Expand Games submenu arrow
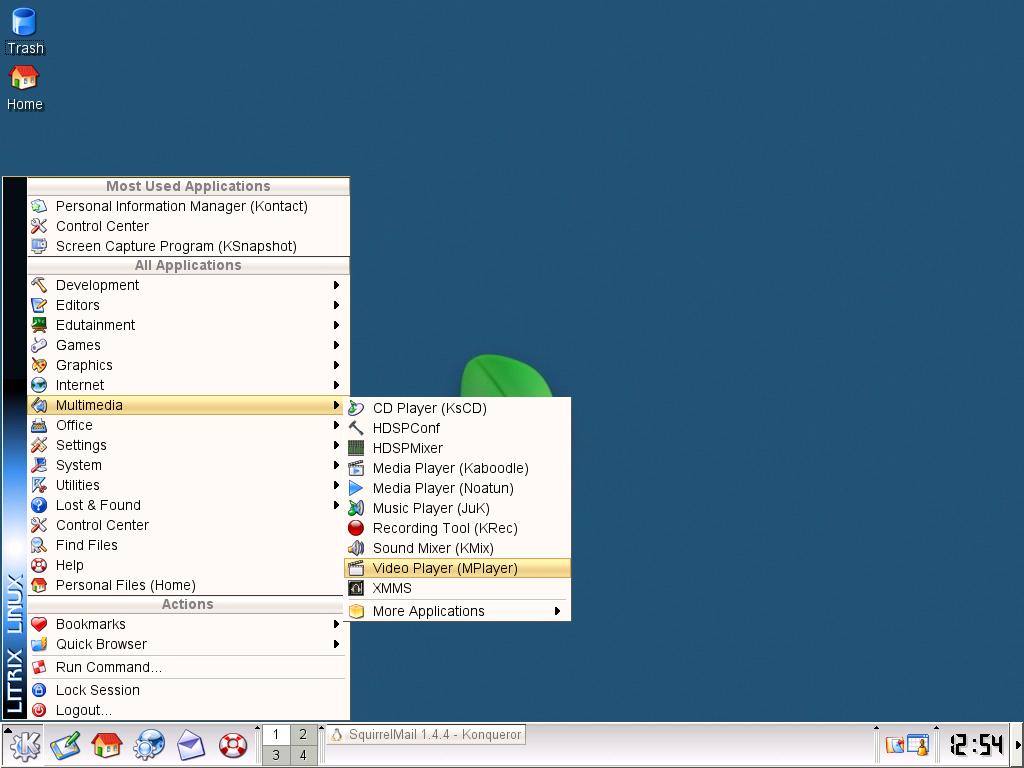The image size is (1024, 768). click(336, 345)
